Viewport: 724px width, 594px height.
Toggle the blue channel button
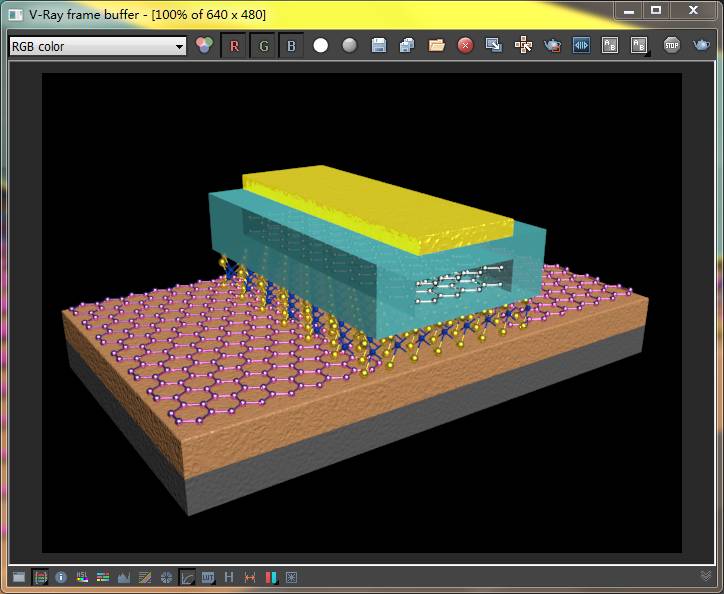pyautogui.click(x=291, y=46)
